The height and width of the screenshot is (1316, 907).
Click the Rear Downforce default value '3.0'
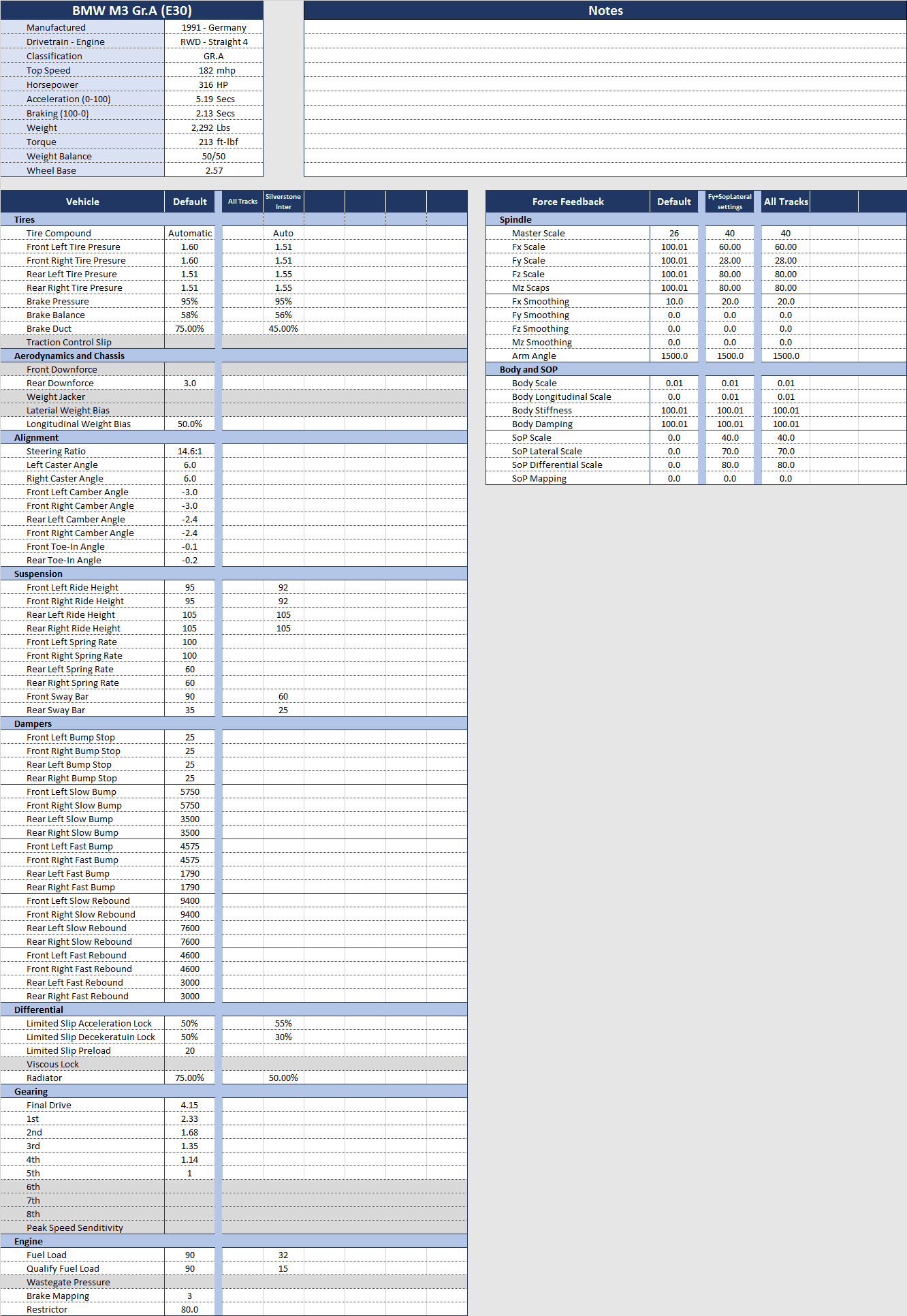click(x=190, y=383)
